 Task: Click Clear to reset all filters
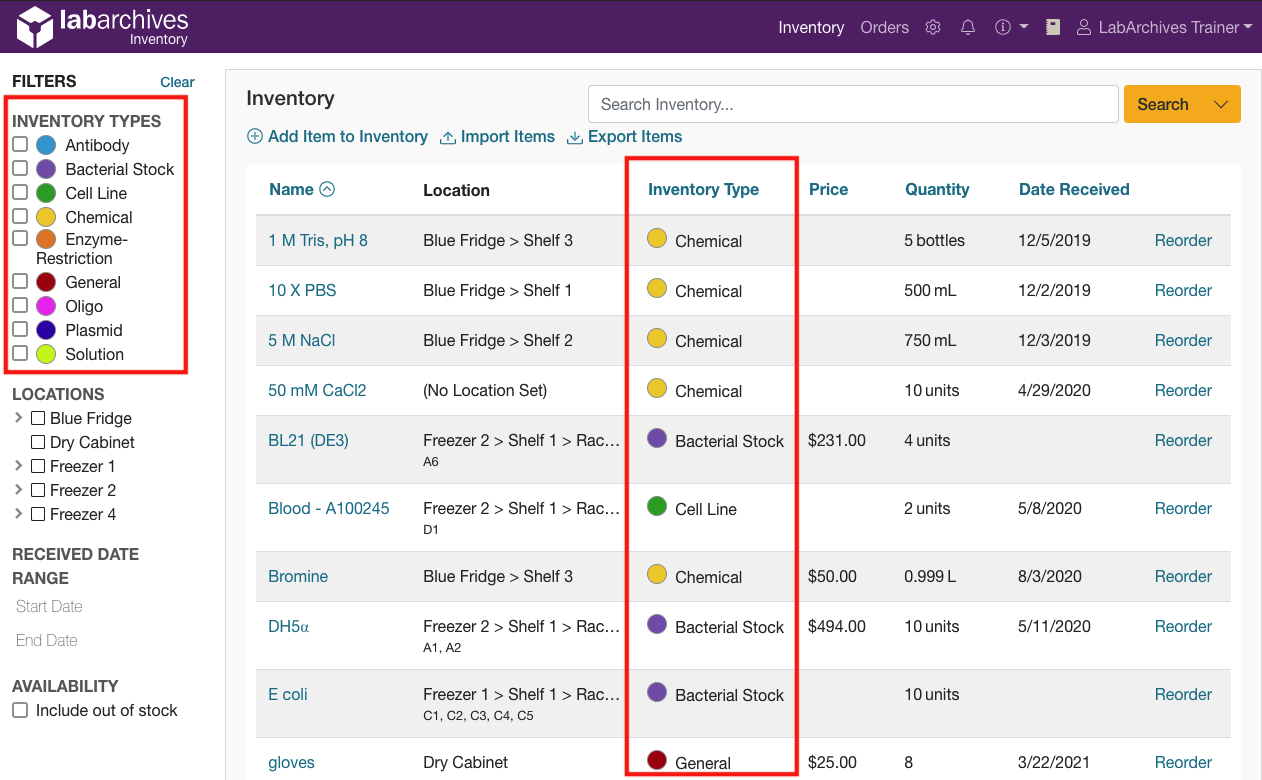(x=177, y=82)
